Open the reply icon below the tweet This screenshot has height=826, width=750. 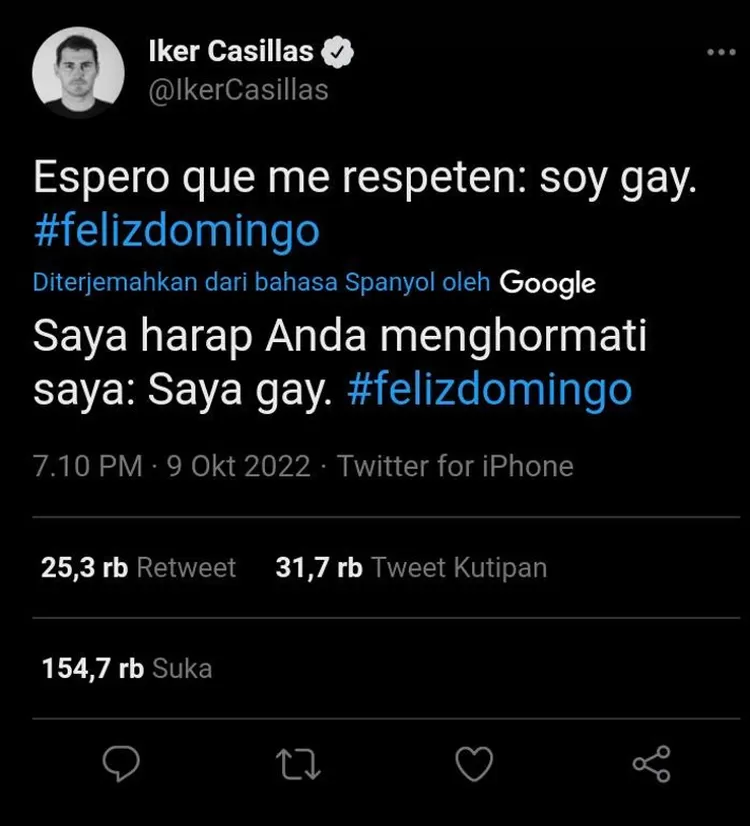pyautogui.click(x=122, y=764)
